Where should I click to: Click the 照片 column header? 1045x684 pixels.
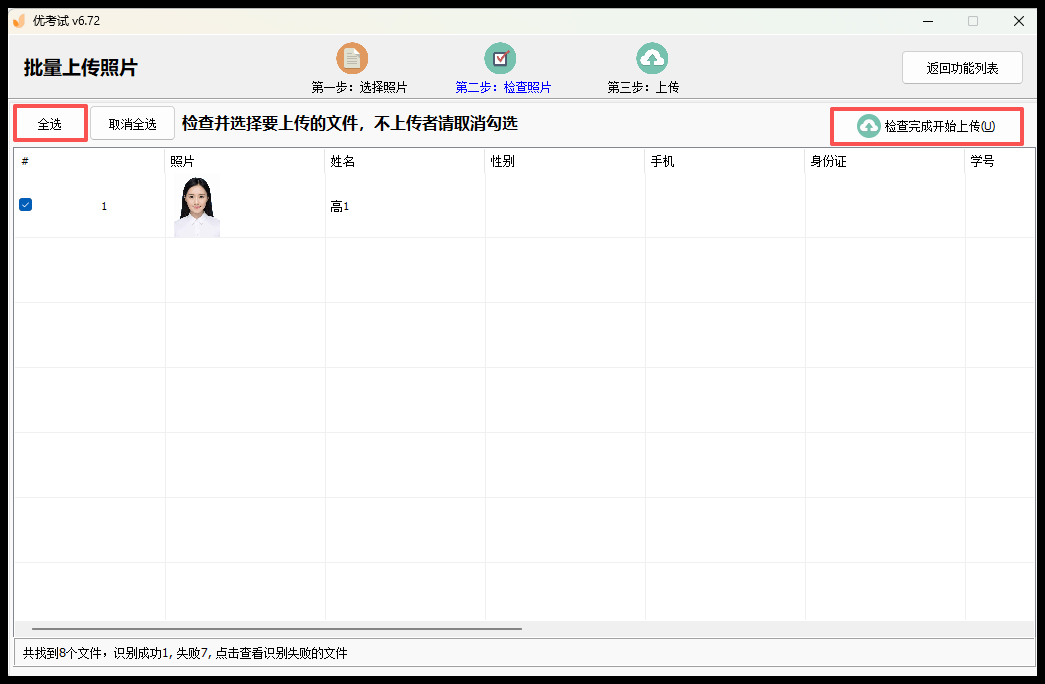click(245, 161)
